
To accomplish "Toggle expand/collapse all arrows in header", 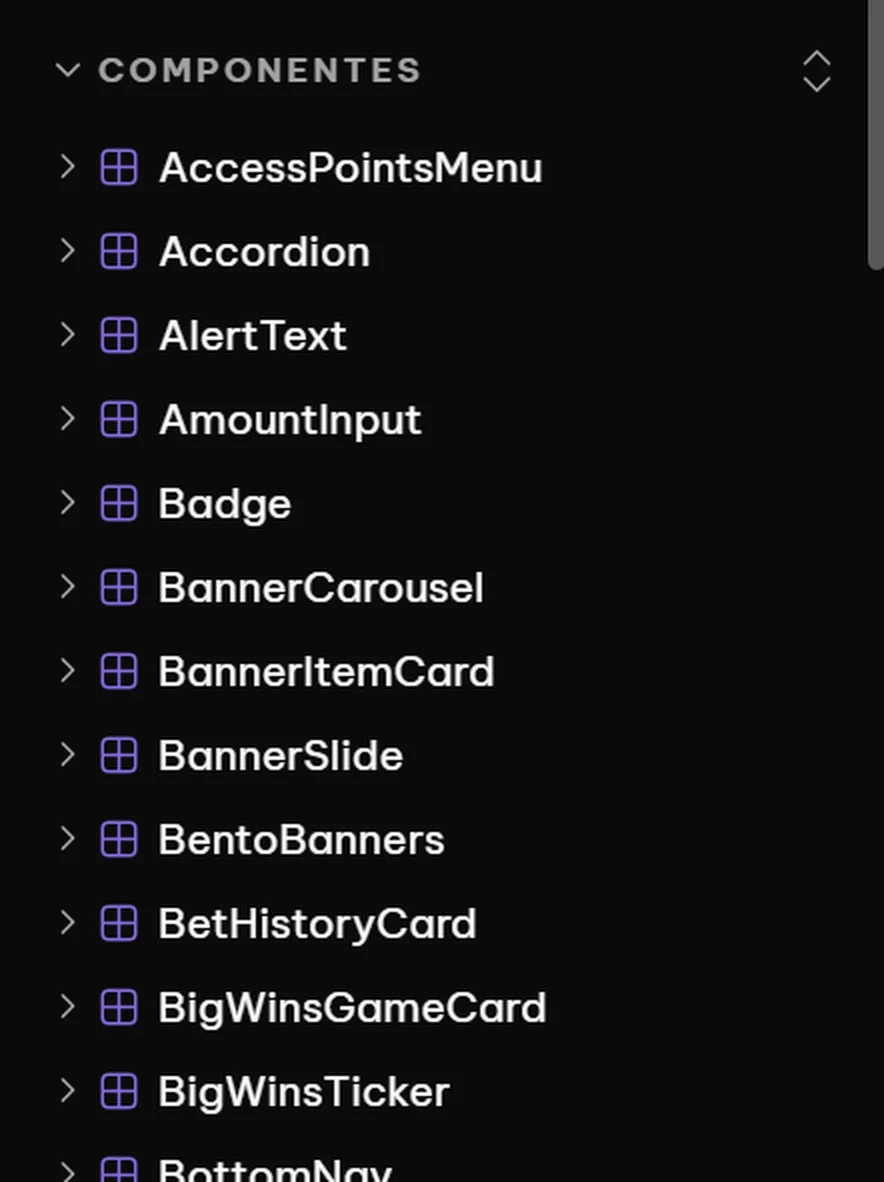I will tap(817, 72).
